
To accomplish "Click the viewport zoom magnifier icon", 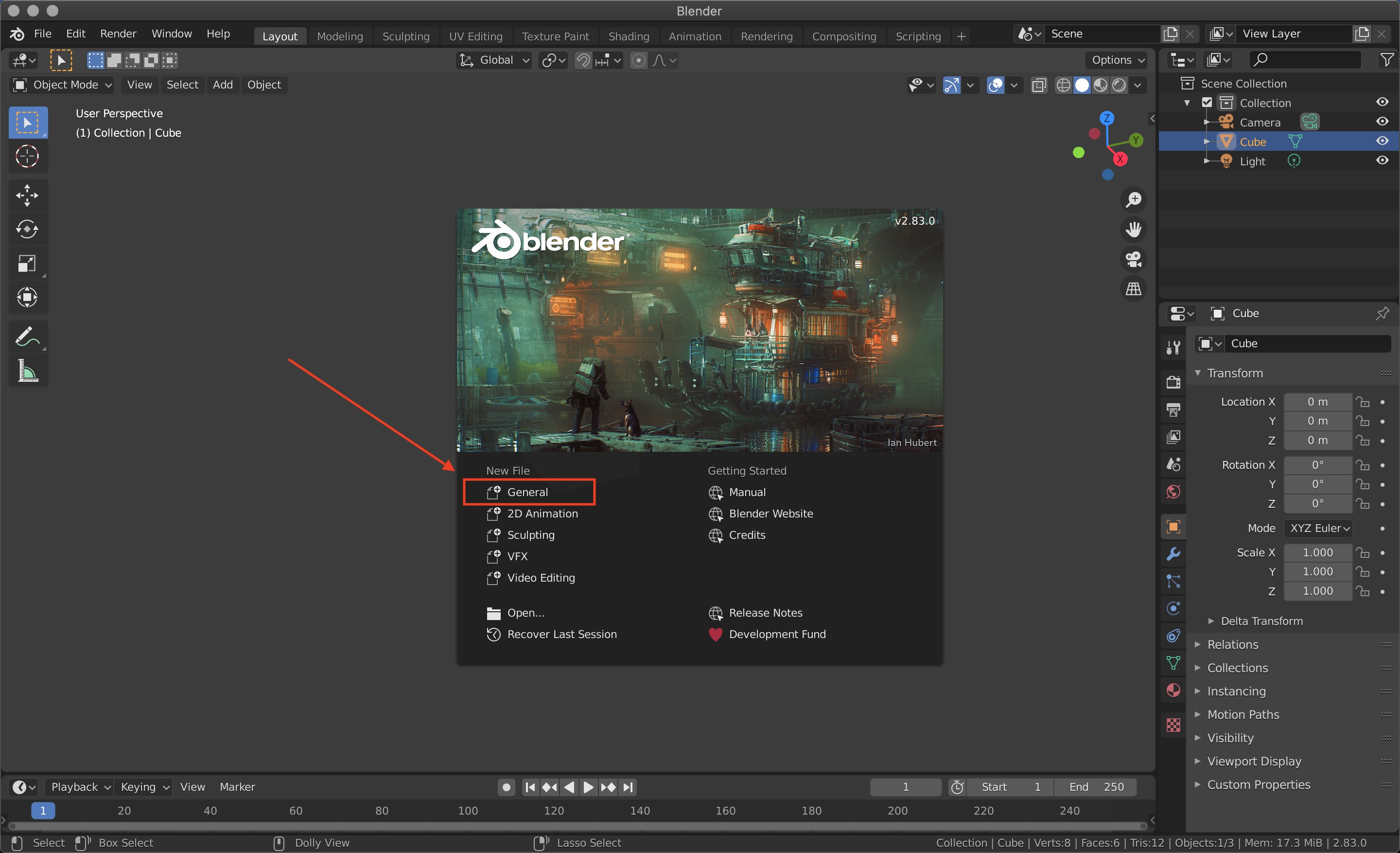I will pyautogui.click(x=1134, y=199).
